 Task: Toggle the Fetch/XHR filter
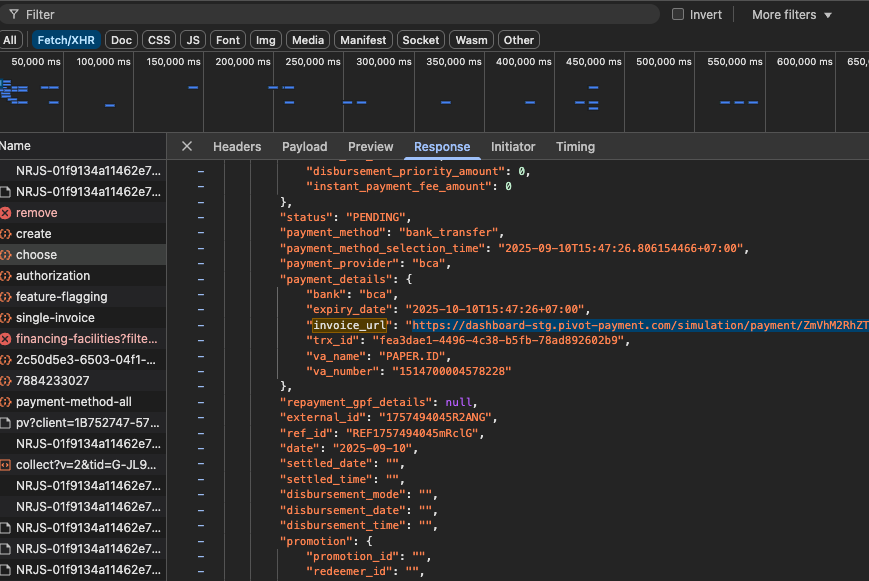[65, 40]
